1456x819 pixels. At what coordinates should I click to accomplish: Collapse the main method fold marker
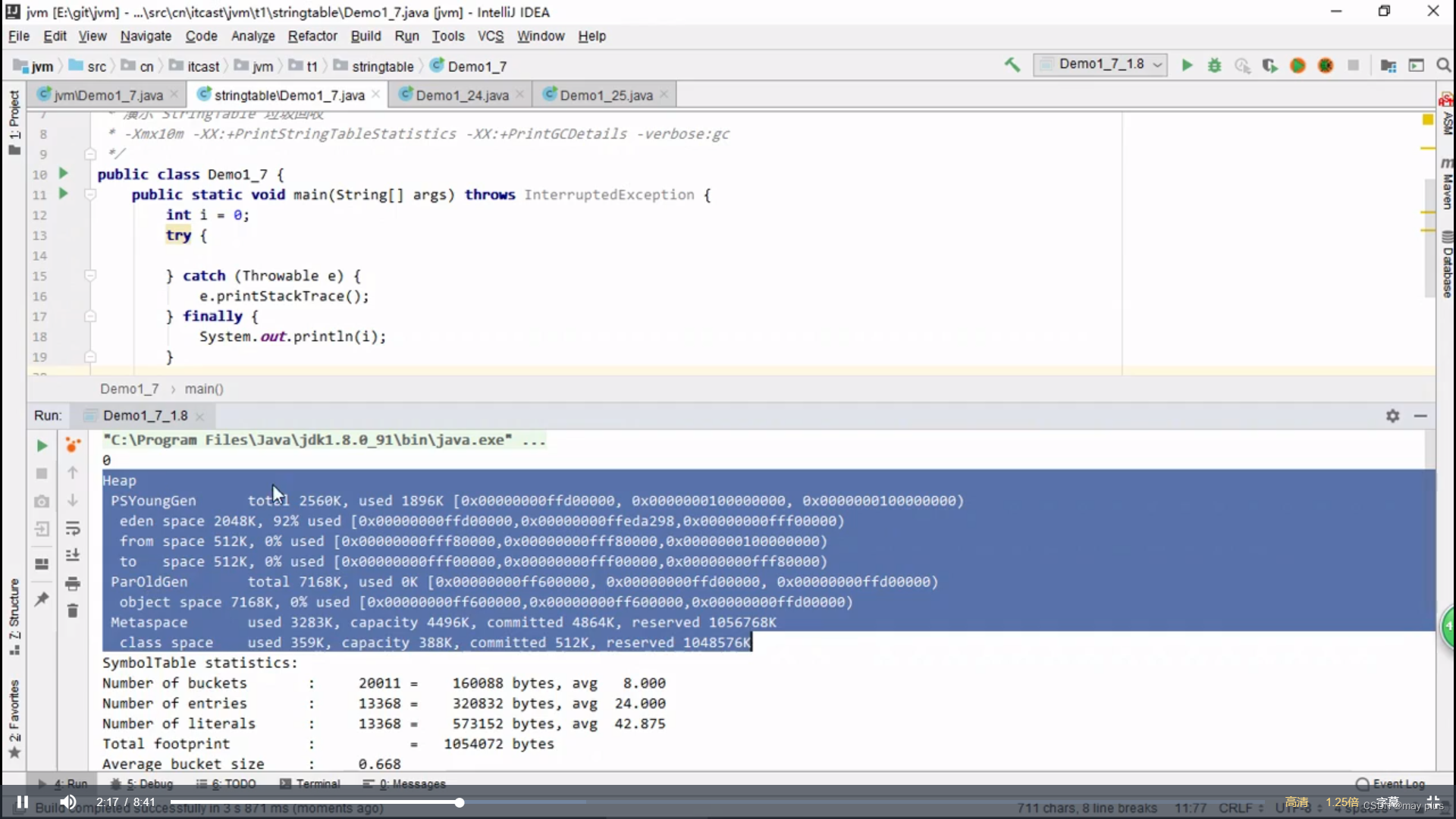tap(90, 195)
